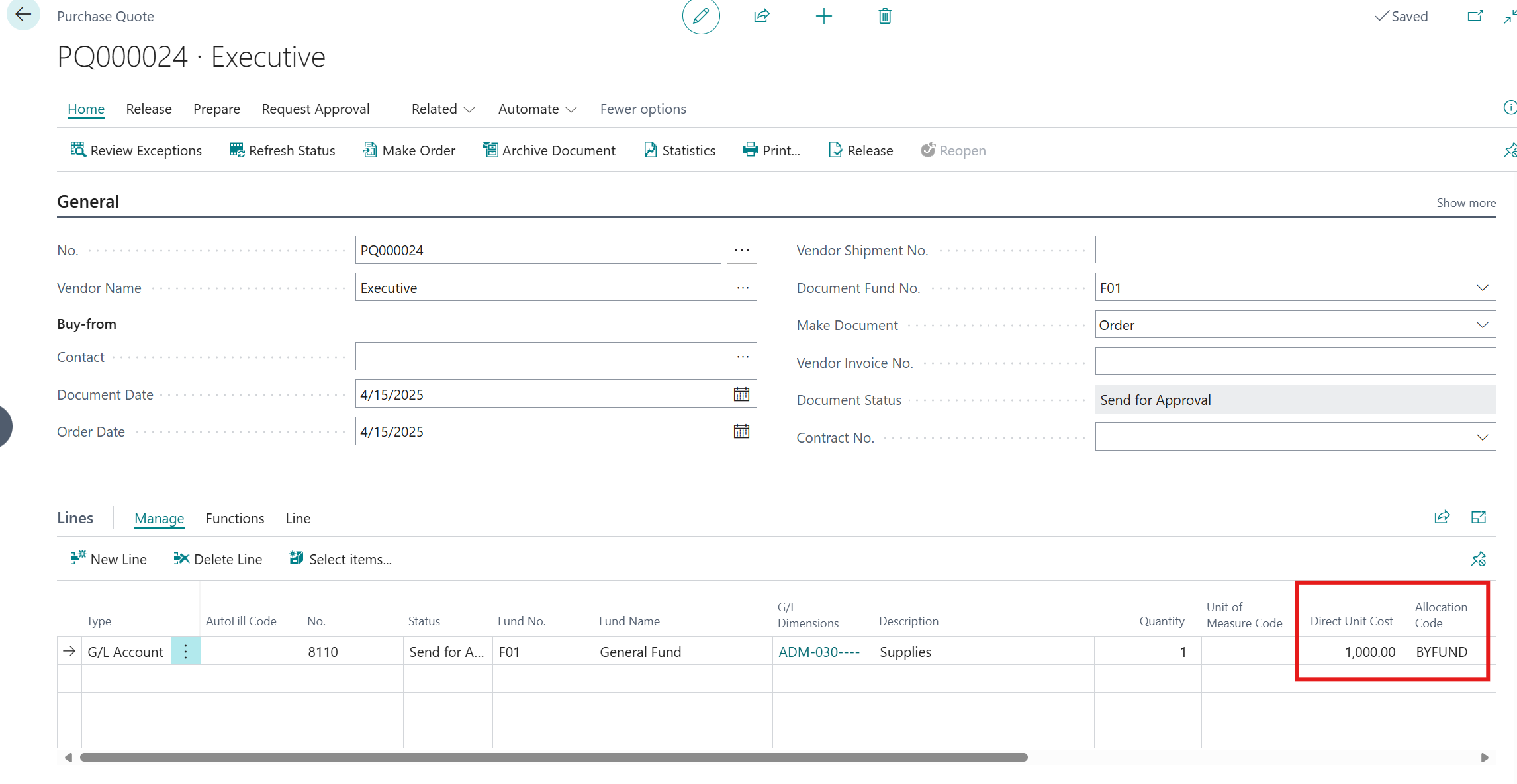
Task: Click the pencil edit icon
Action: 701,16
